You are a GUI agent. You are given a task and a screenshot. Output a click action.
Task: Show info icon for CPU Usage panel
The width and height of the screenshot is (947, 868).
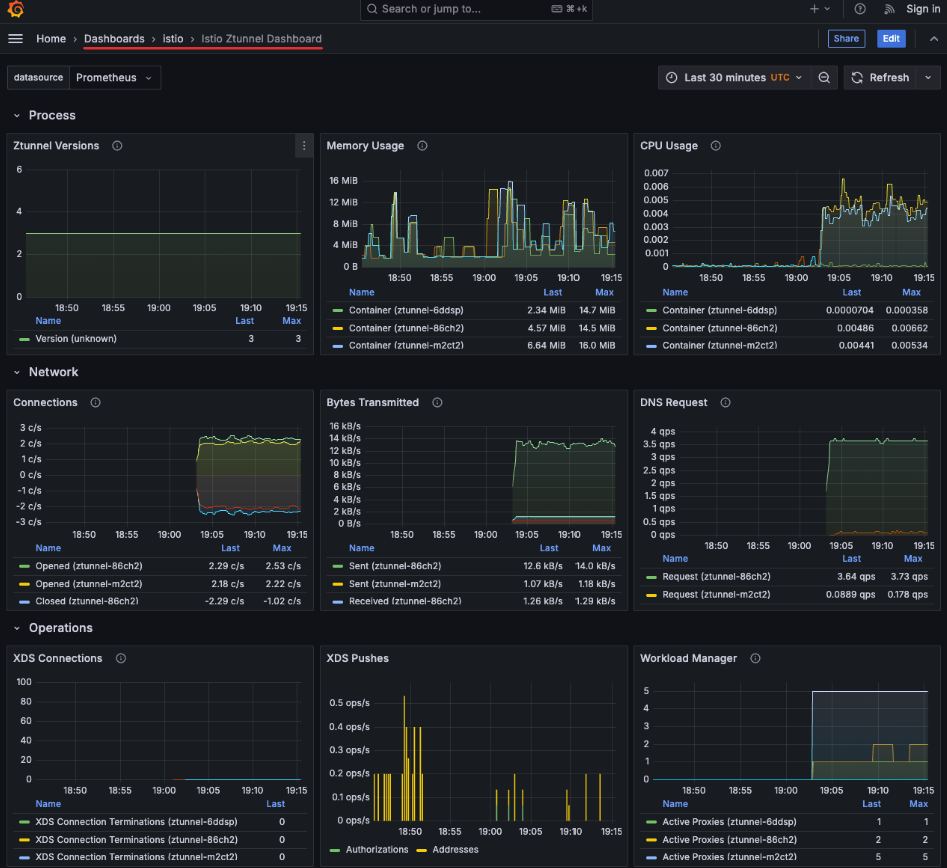click(716, 146)
